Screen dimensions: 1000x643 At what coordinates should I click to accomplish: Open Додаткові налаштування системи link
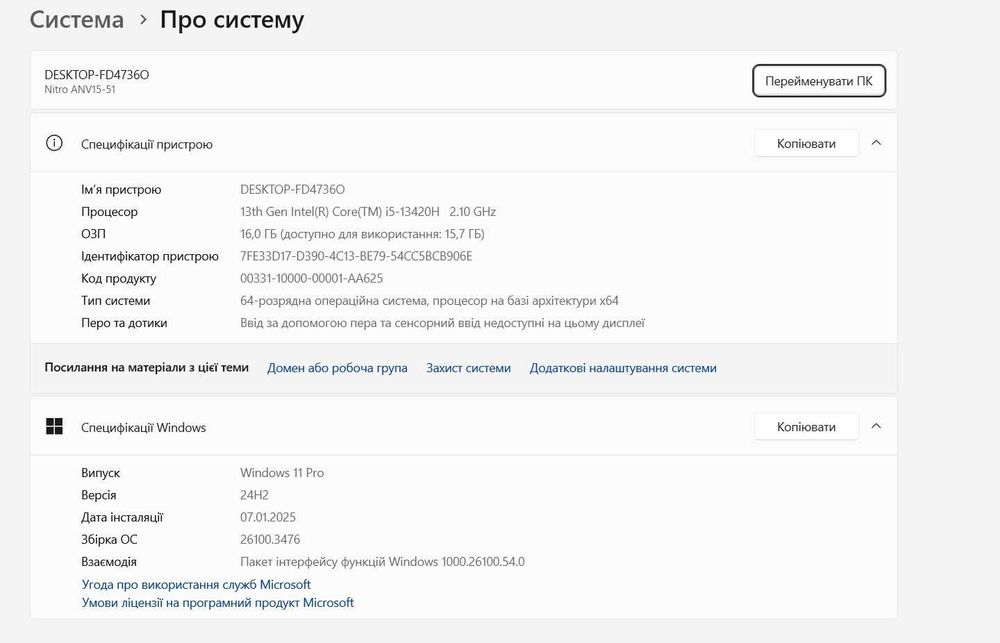(x=623, y=368)
